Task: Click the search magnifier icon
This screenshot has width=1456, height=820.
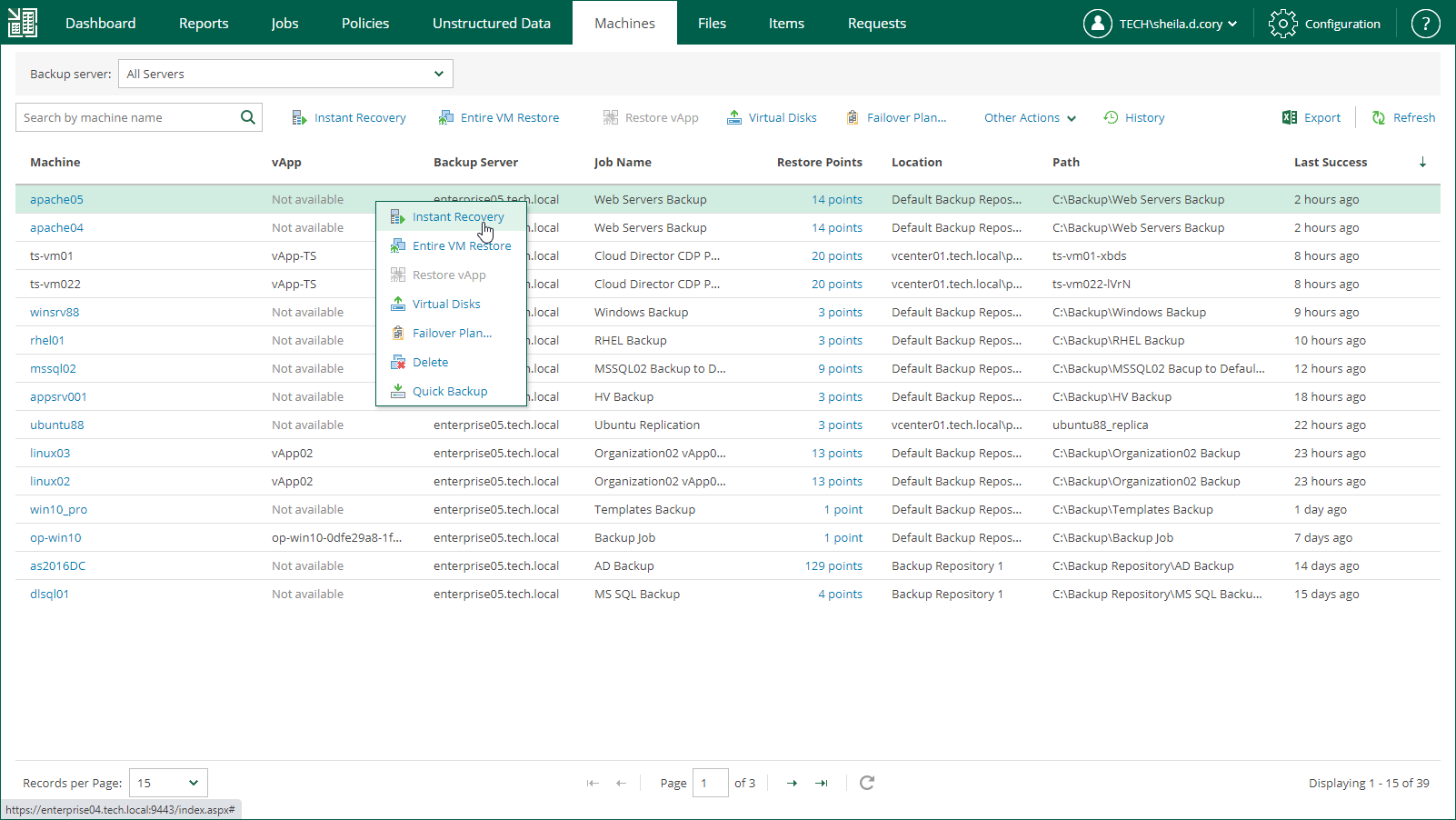Action: point(247,117)
